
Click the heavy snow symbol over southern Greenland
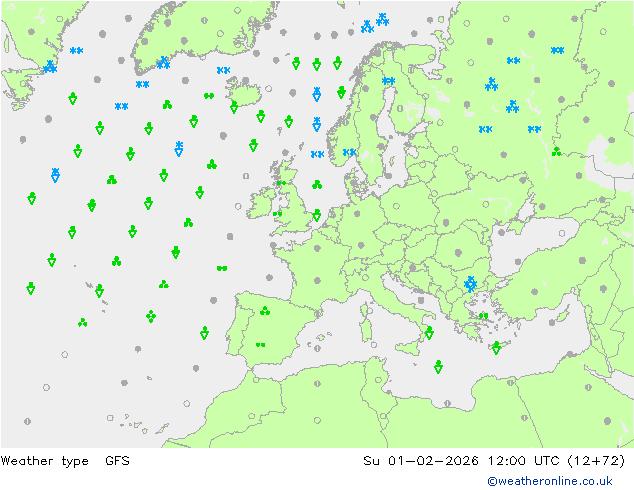coord(163,63)
